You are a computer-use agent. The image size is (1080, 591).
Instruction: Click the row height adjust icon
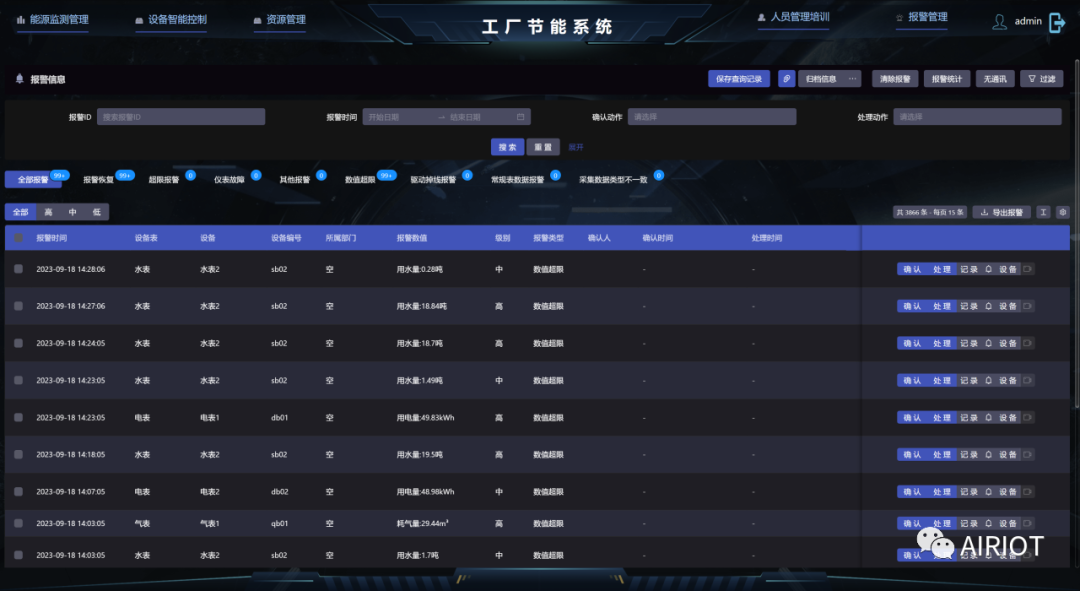pos(1043,212)
